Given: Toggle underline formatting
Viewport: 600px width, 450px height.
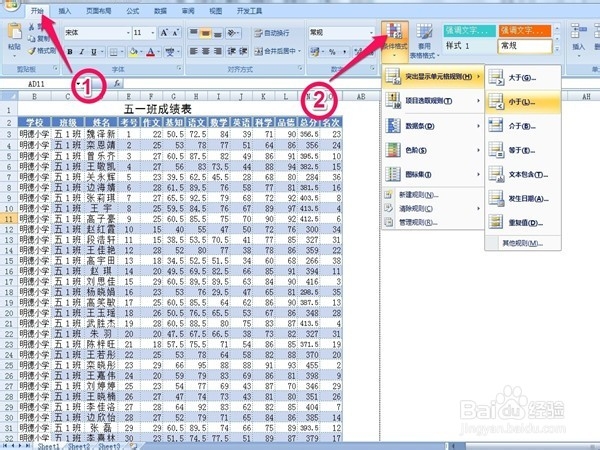Looking at the screenshot, I should point(94,52).
